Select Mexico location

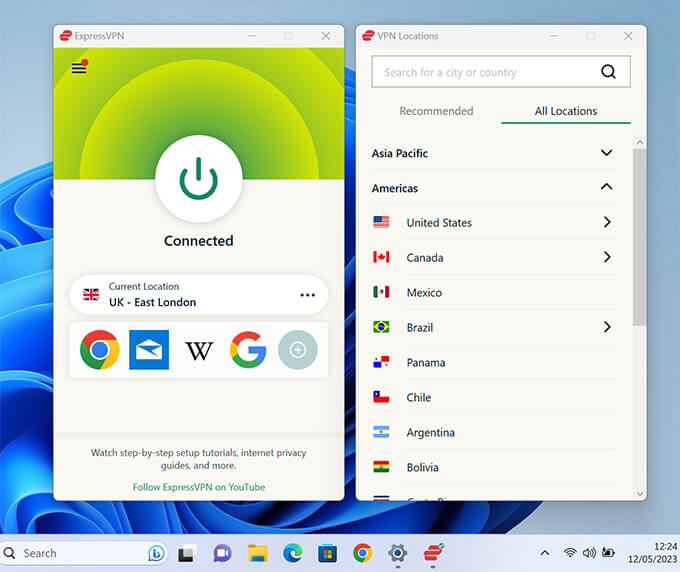(x=493, y=292)
